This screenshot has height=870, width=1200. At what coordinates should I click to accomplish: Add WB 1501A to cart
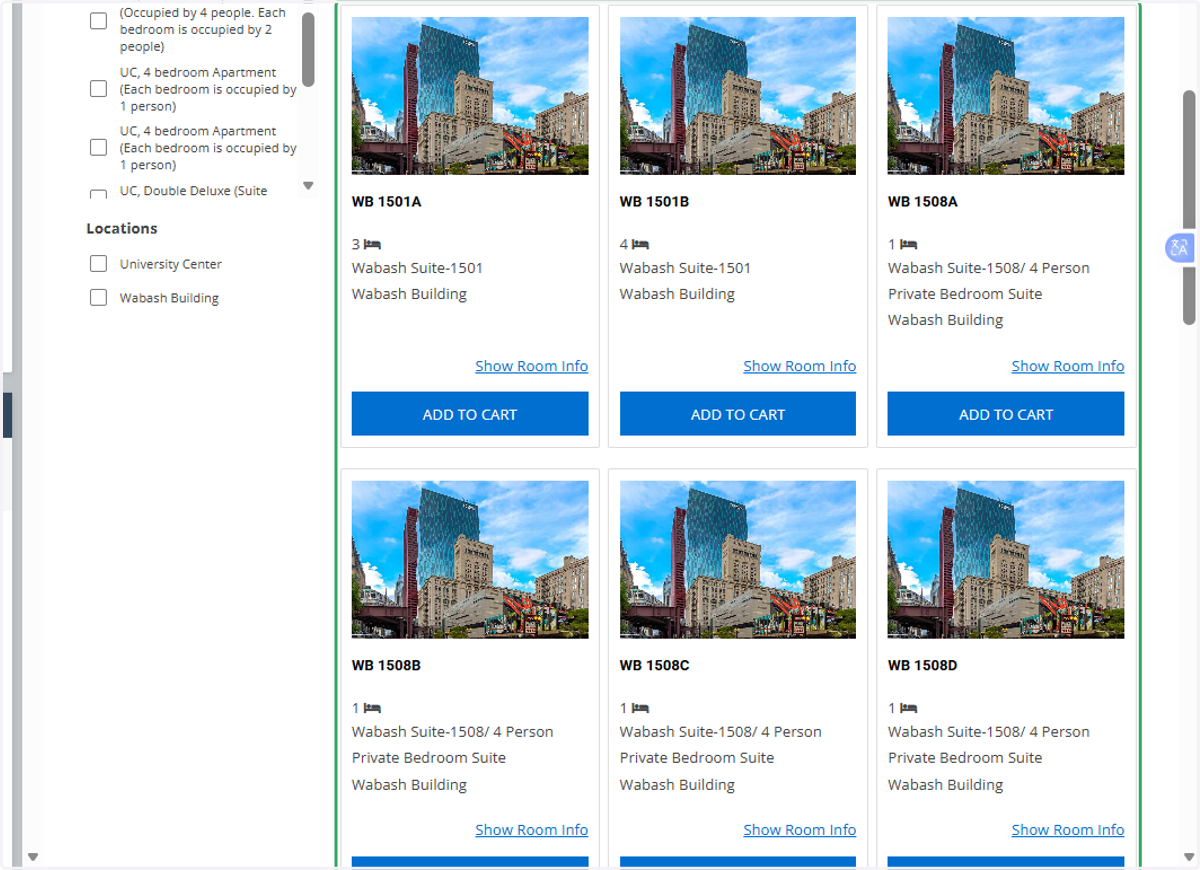(470, 414)
